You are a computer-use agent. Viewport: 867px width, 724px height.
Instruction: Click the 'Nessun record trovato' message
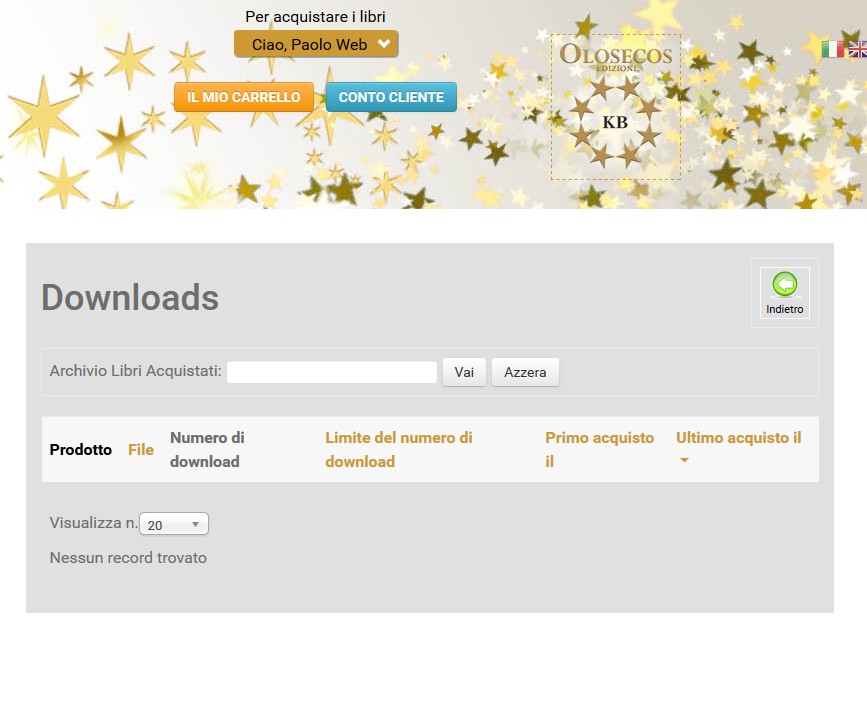click(x=128, y=558)
